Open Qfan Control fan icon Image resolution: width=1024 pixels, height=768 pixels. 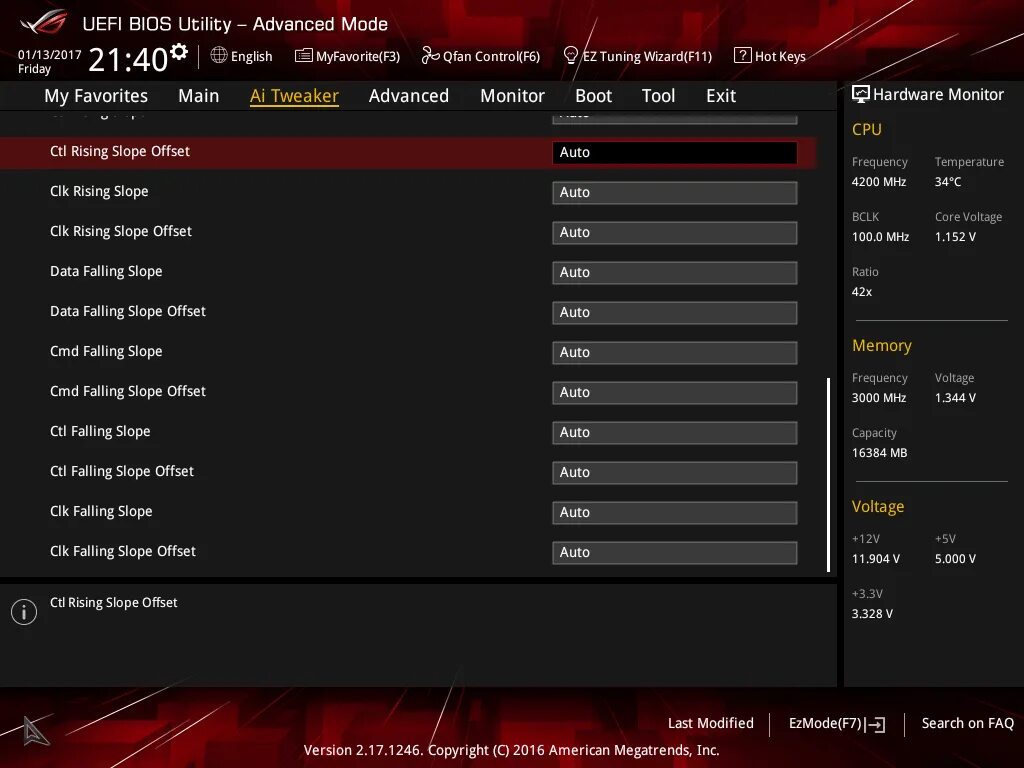point(430,56)
